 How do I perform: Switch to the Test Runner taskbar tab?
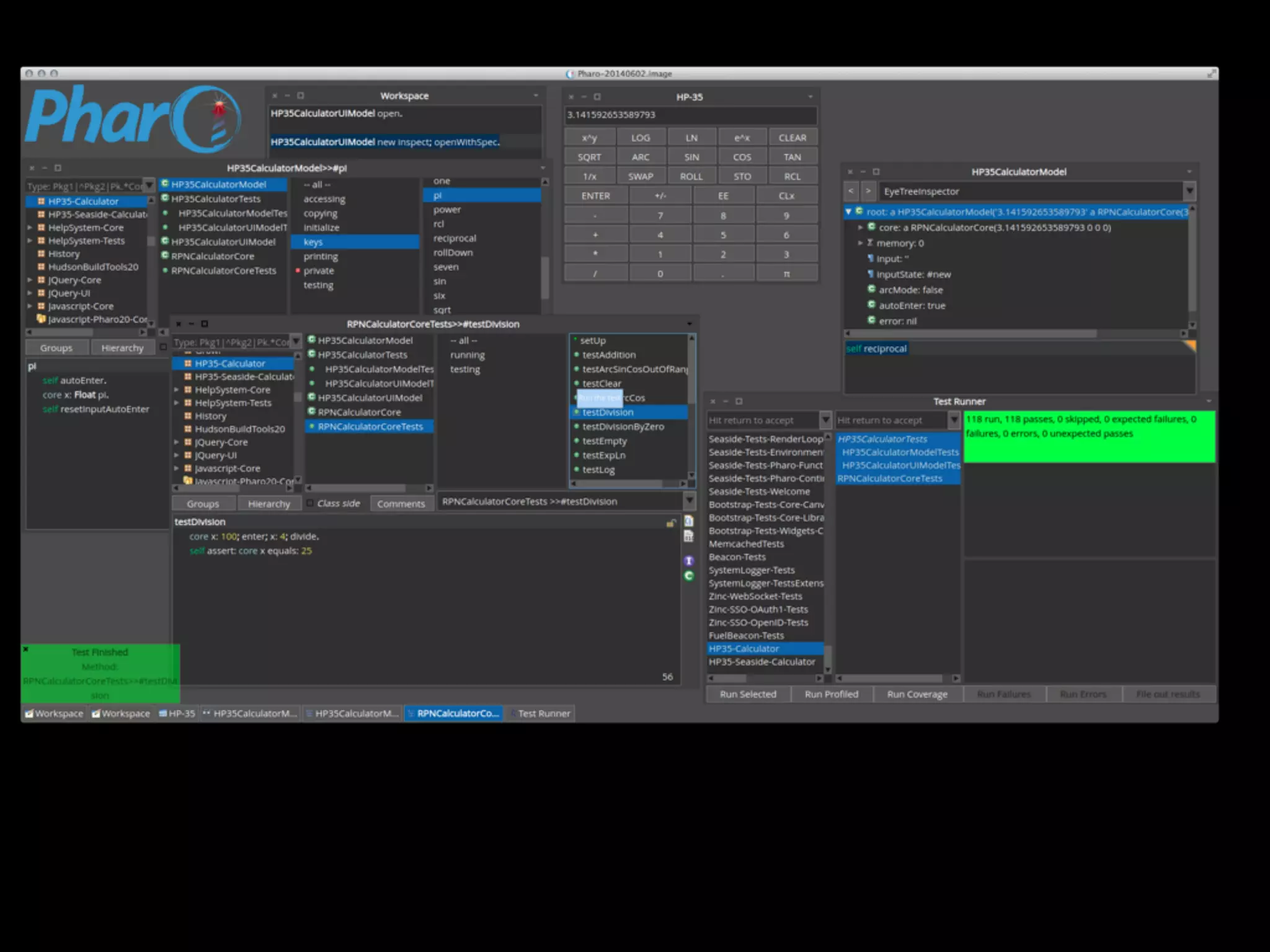tap(541, 713)
